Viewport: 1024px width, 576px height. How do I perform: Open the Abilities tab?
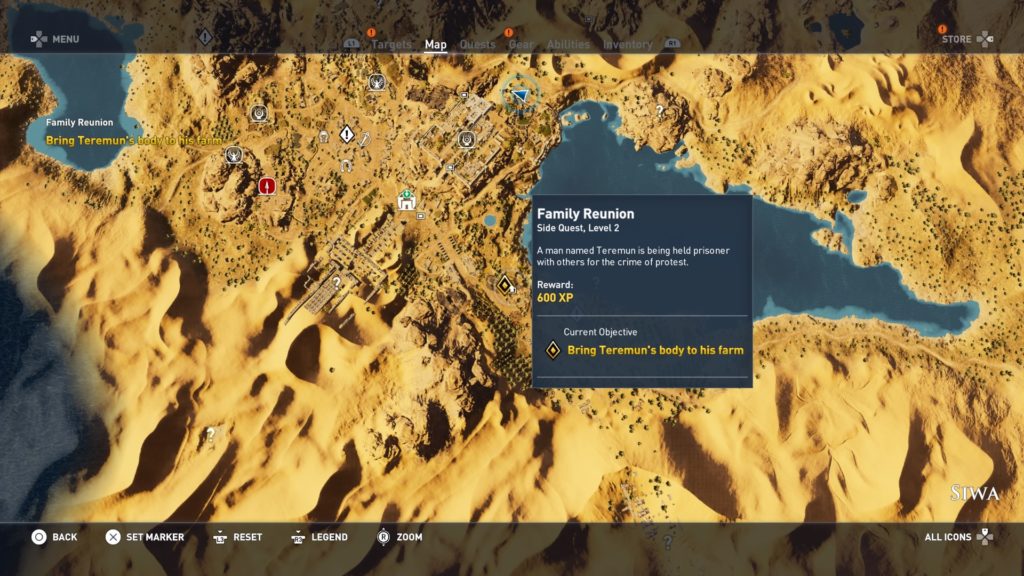pos(568,44)
